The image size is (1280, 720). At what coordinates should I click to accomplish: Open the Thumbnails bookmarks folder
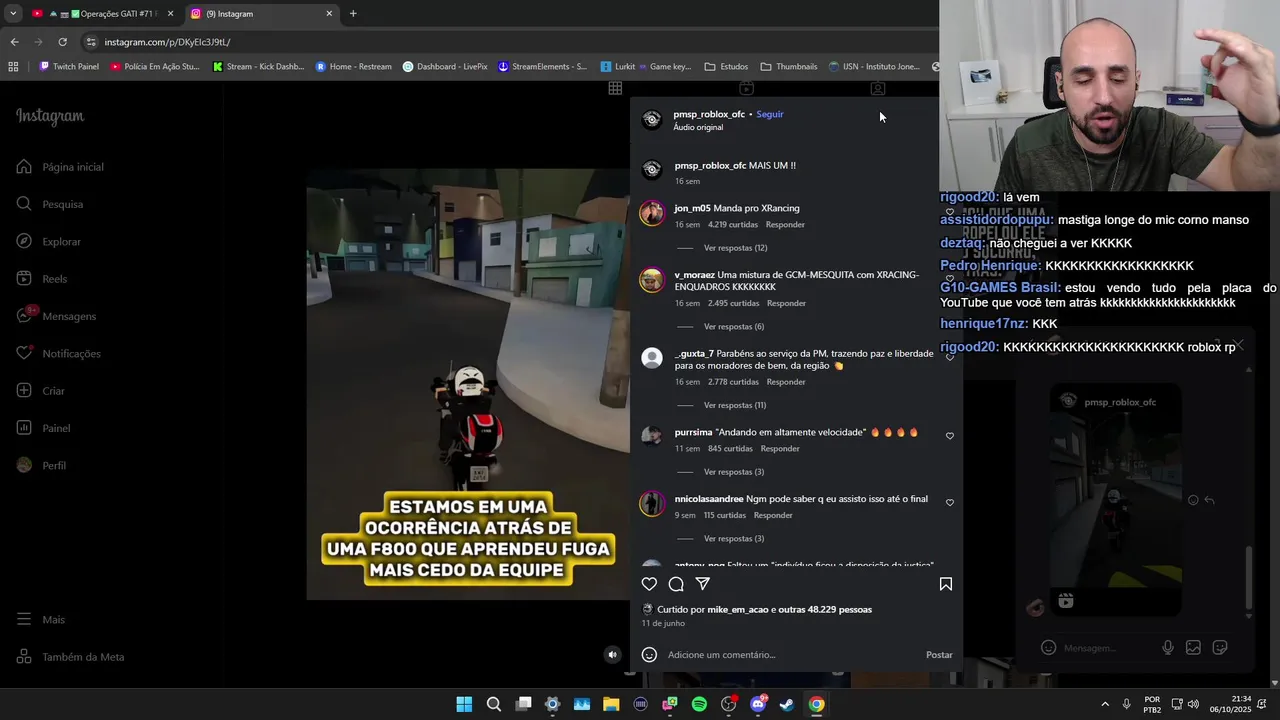click(x=788, y=67)
